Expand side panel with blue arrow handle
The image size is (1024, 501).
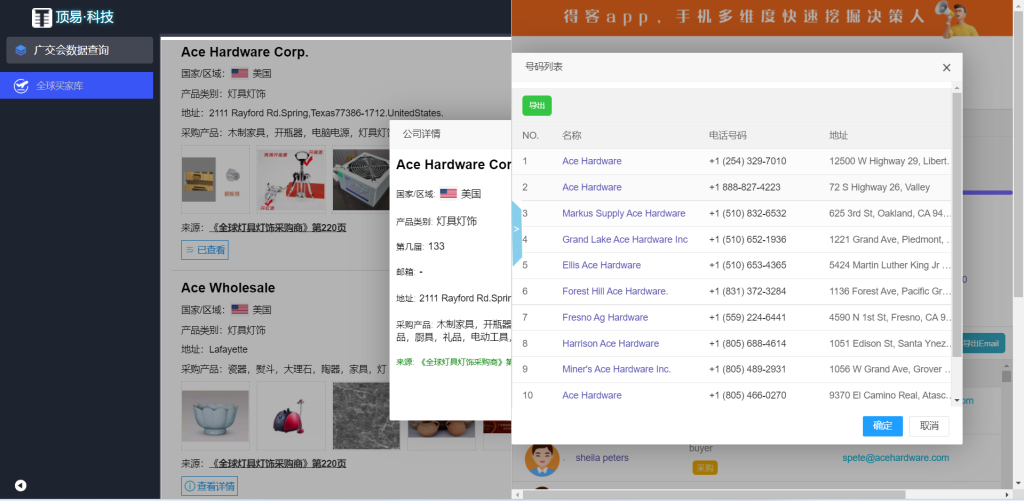click(516, 230)
